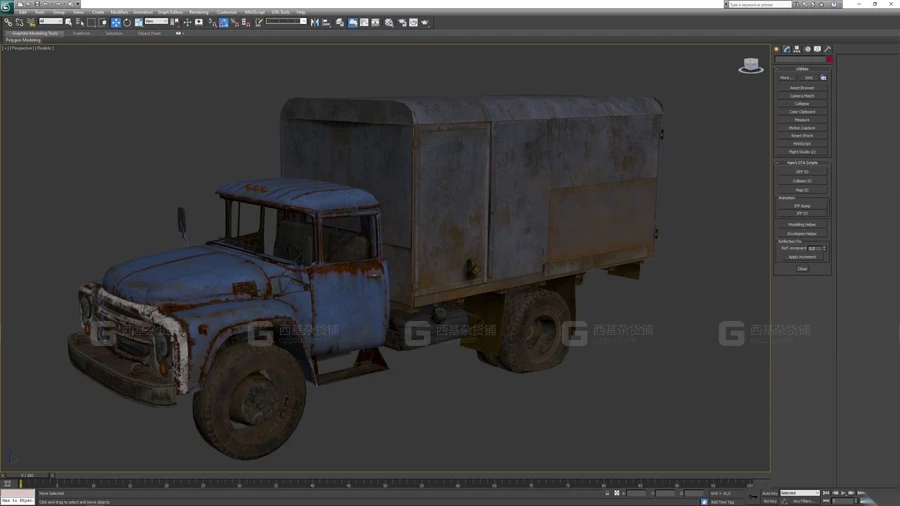
Task: Toggle the Auto Key button
Action: coord(770,493)
